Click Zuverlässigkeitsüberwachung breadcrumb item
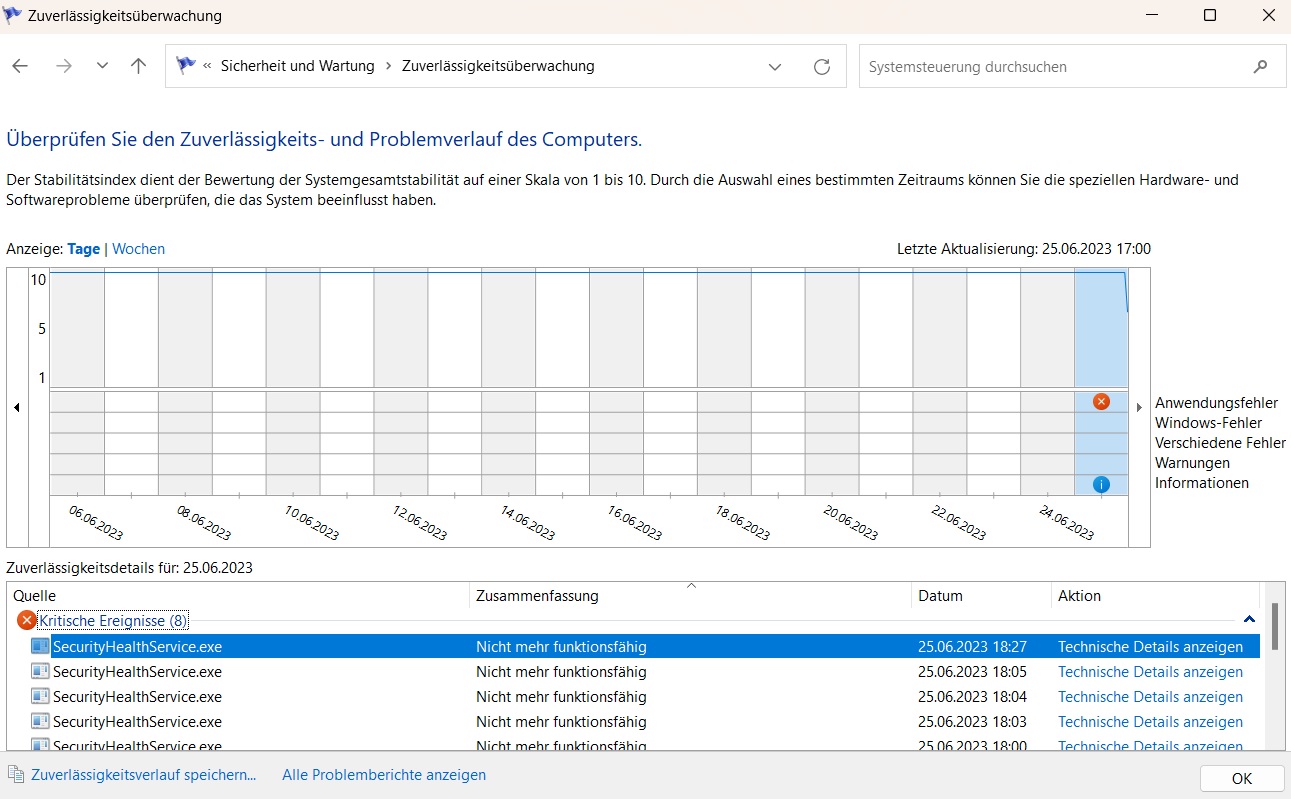Viewport: 1291px width, 799px height. [498, 66]
